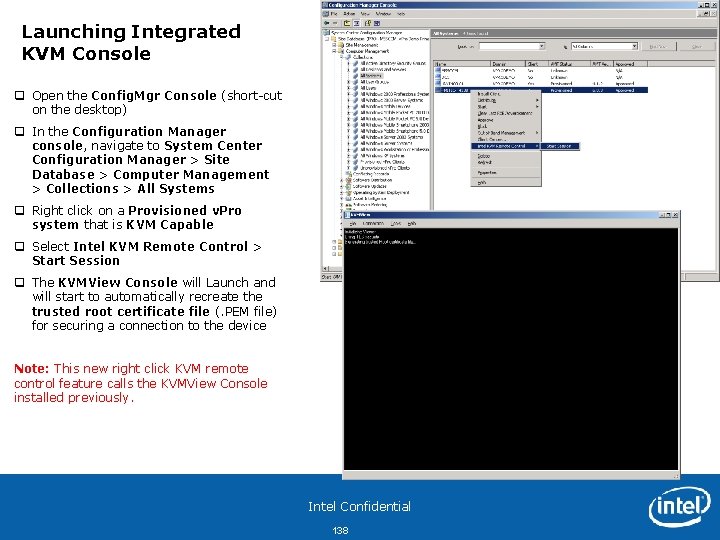Viewport: 720px width, 540px height.
Task: Click the properties/help toolbar icon with question mark
Action: [368, 23]
